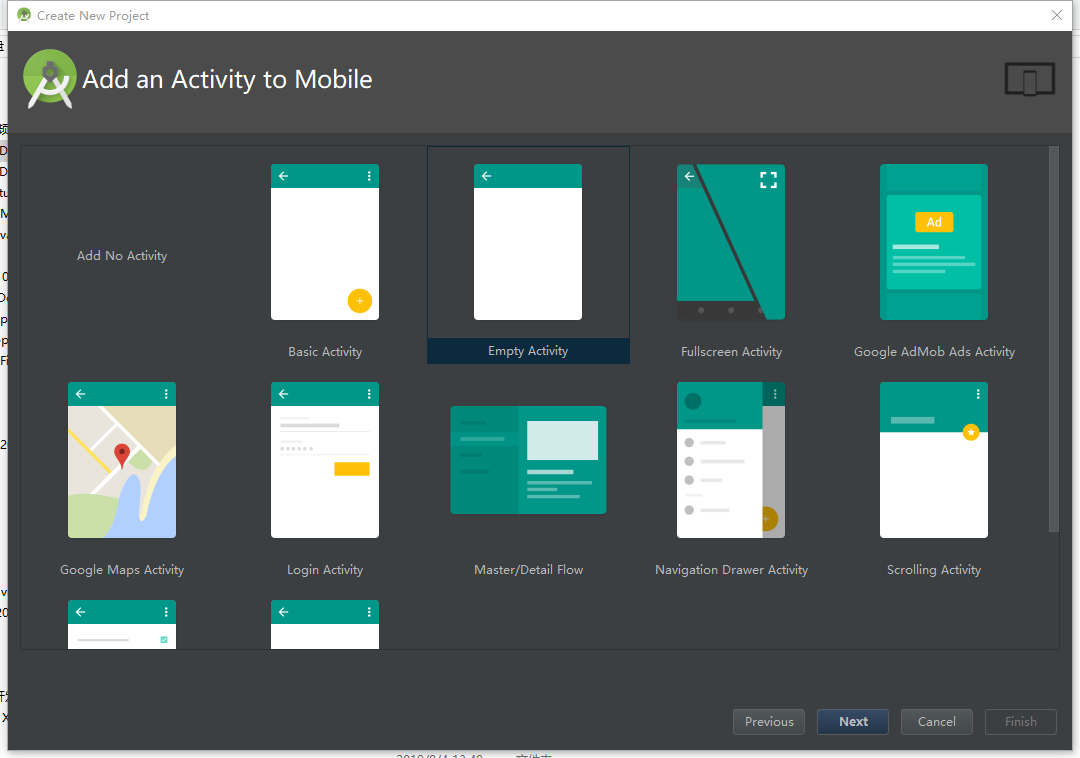Select the Basic Activity template

click(x=325, y=242)
